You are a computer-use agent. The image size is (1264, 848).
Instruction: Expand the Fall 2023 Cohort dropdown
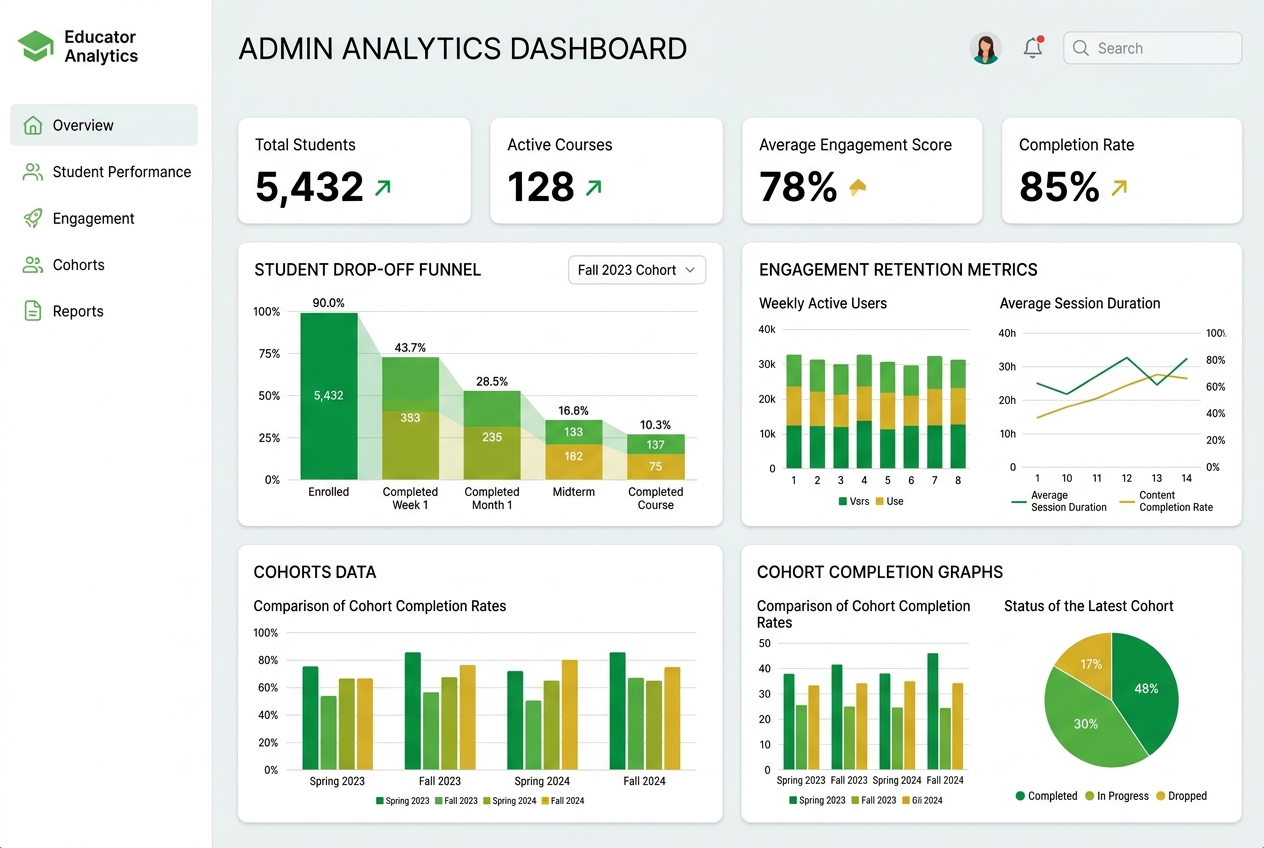[x=637, y=270]
